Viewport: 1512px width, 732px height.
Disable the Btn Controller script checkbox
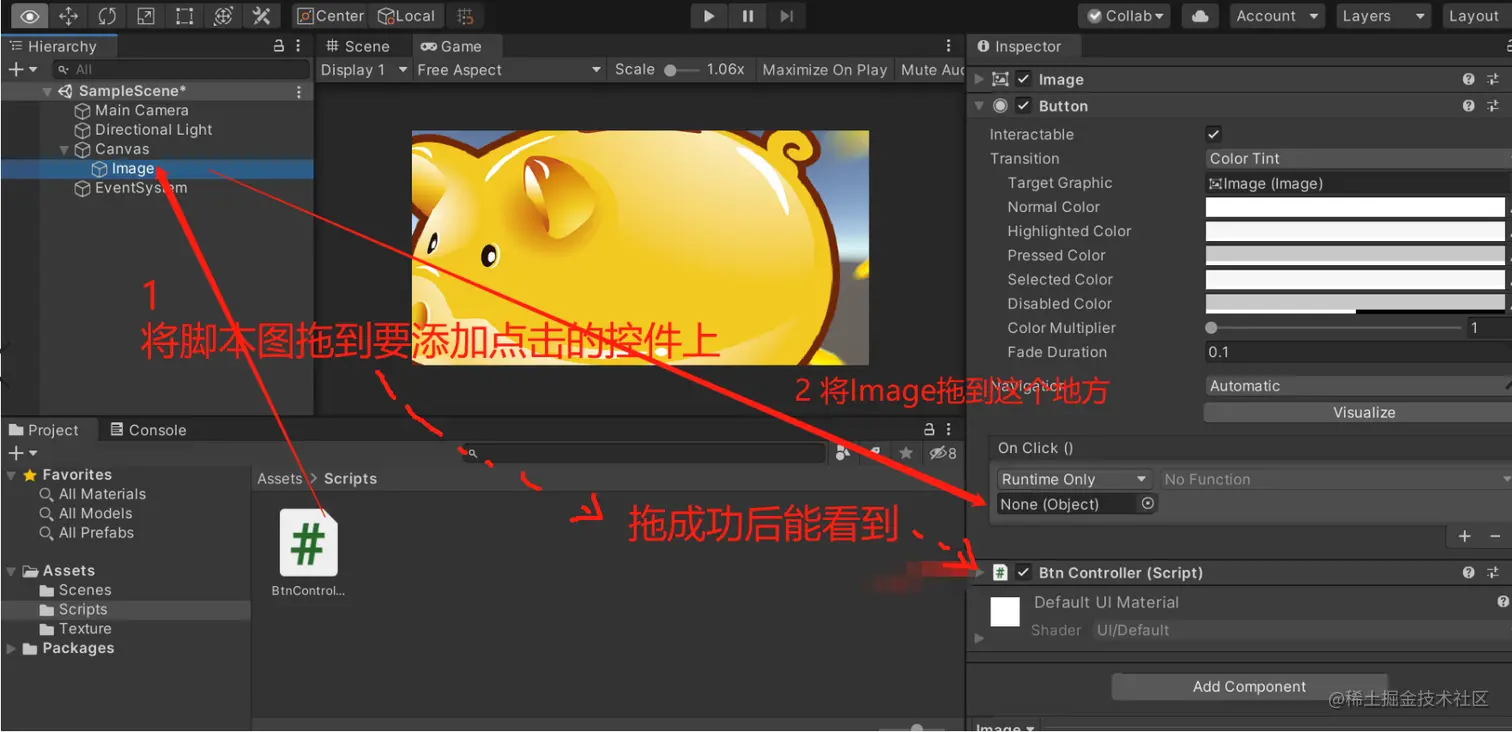(1024, 573)
